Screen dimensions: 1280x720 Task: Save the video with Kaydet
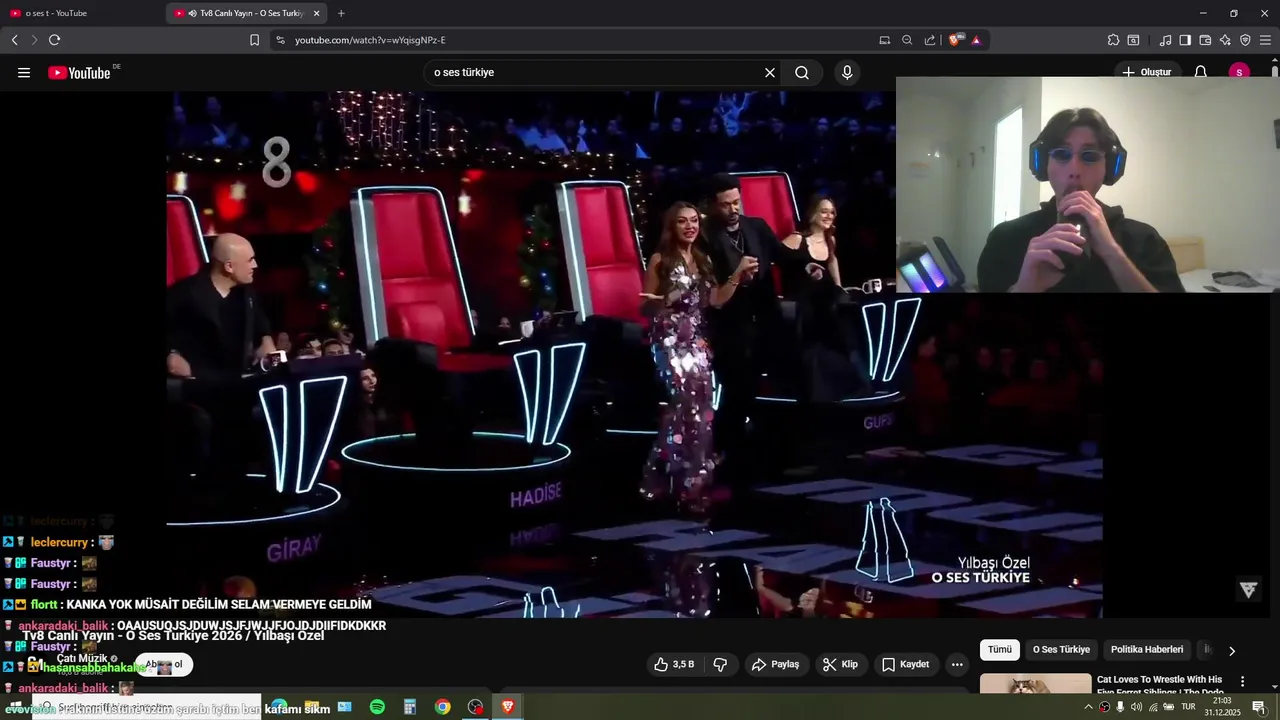[906, 664]
